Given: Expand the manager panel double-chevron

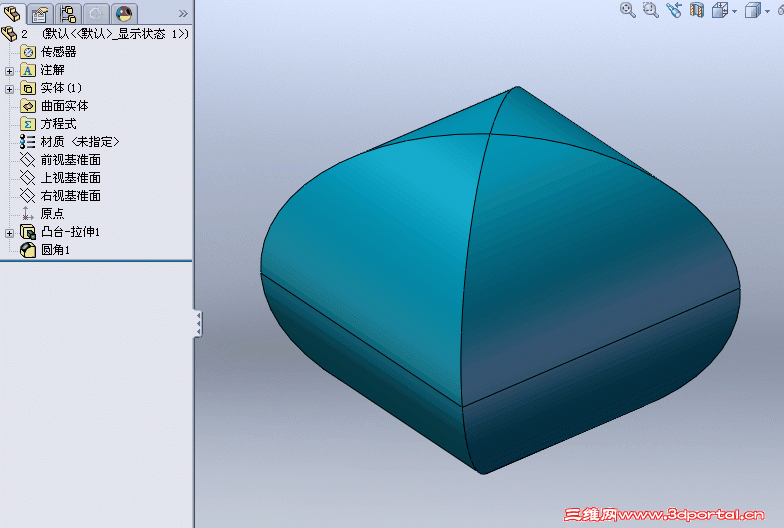Looking at the screenshot, I should [184, 14].
